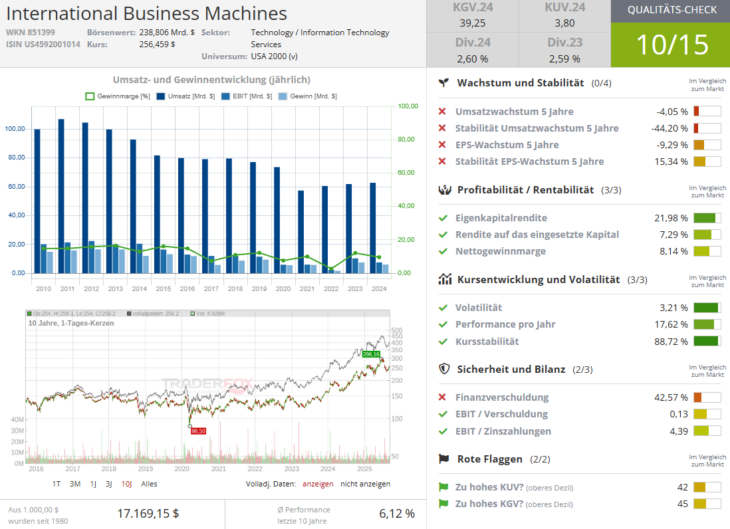Click green check beside Nettogewinnmarge
This screenshot has width=730, height=529.
click(443, 251)
